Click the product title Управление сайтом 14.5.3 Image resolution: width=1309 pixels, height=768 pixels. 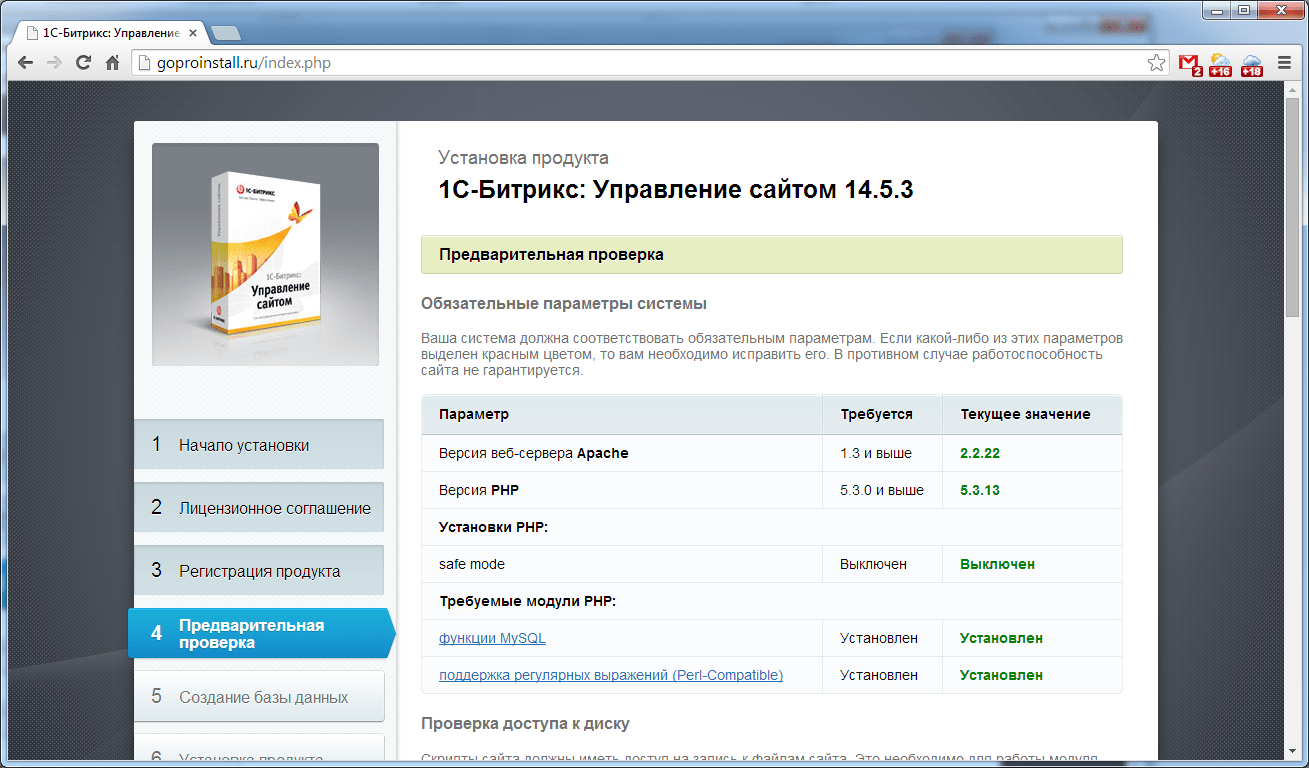coord(676,189)
